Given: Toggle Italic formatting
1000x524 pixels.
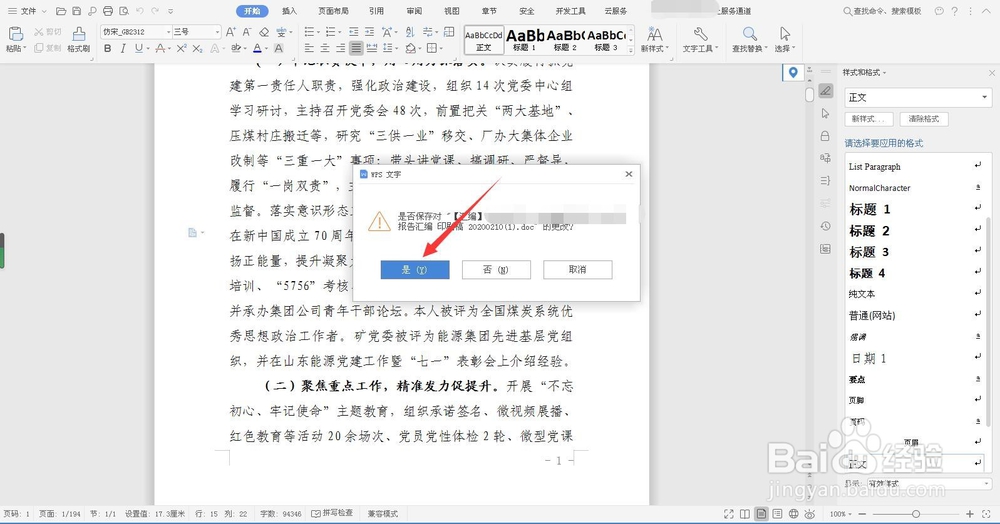Looking at the screenshot, I should 123,48.
